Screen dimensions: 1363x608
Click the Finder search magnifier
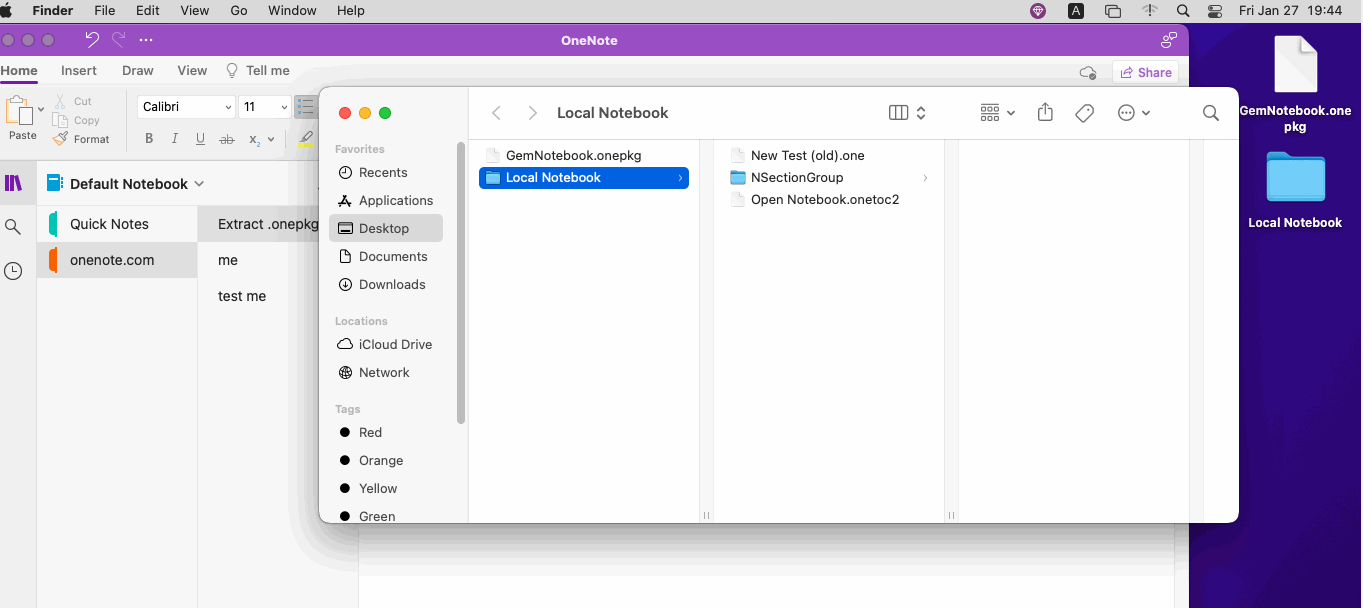pyautogui.click(x=1210, y=113)
